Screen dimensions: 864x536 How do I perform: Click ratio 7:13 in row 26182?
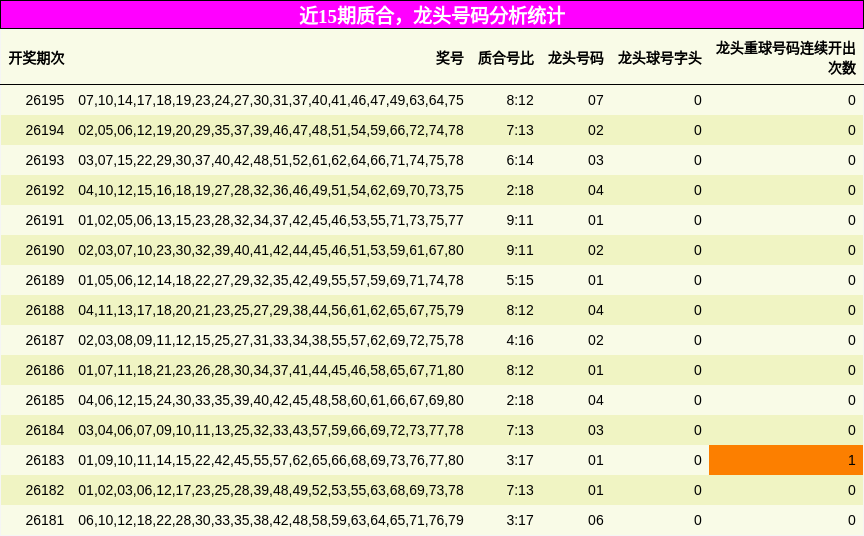(520, 490)
